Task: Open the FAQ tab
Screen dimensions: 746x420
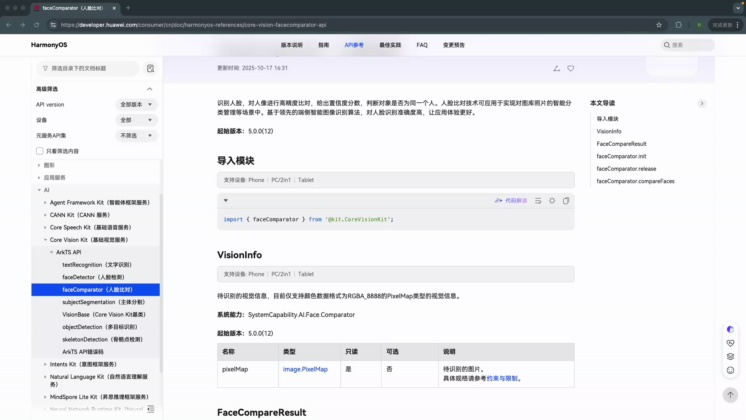Action: coord(422,45)
